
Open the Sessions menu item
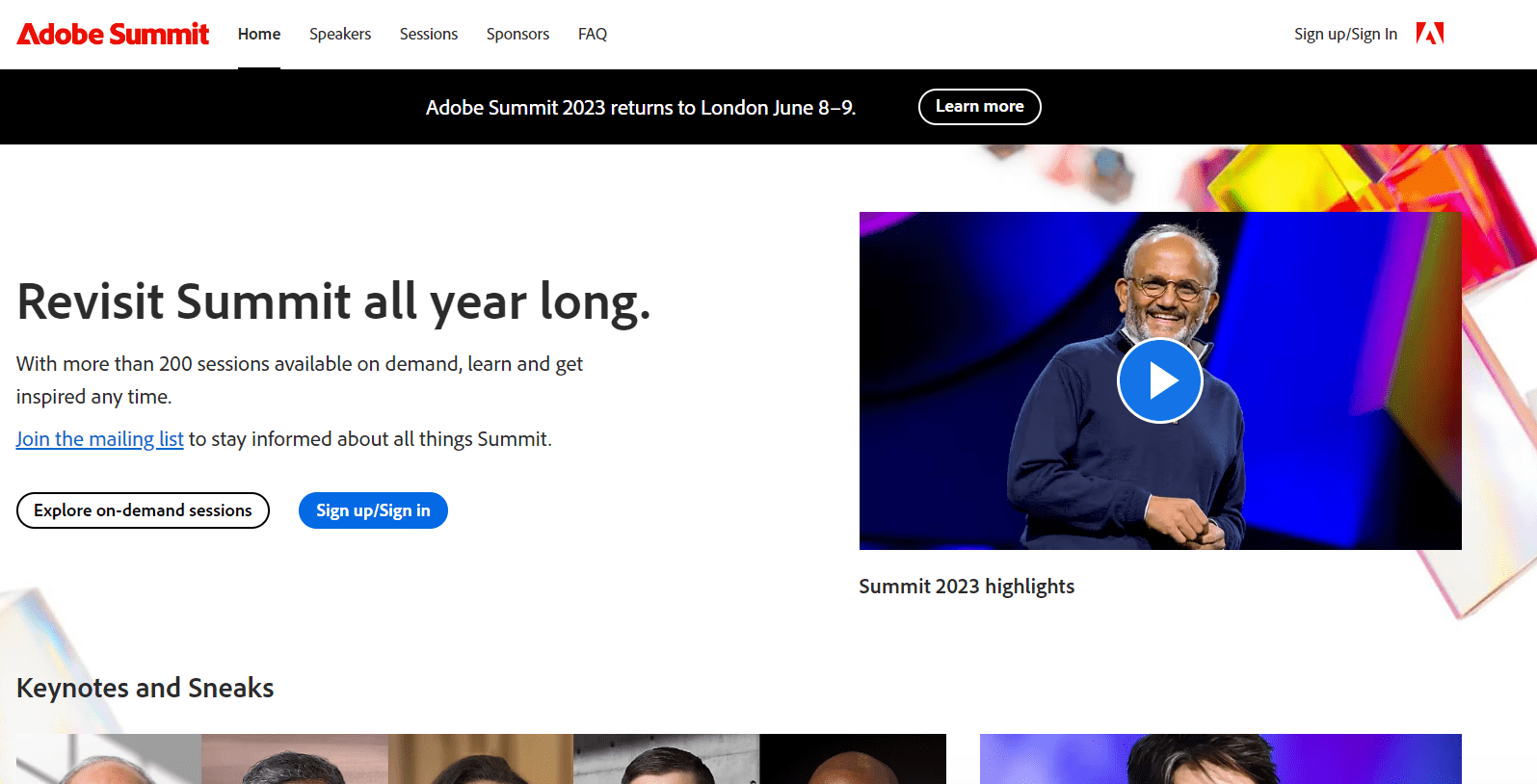pos(429,34)
